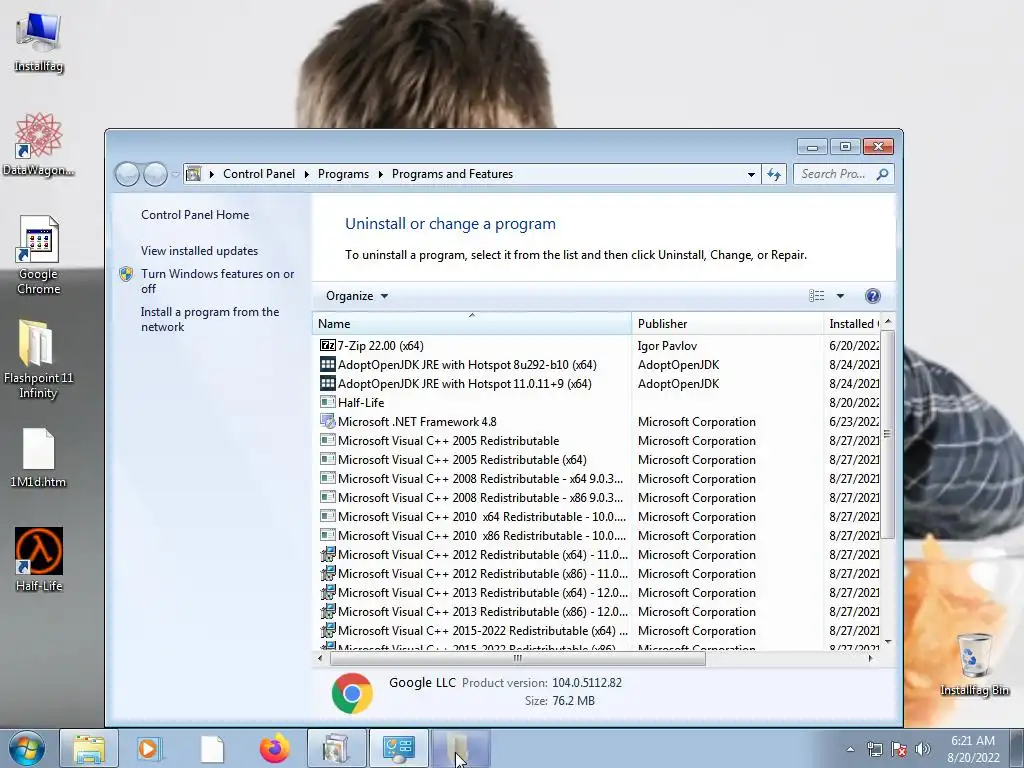Open the Flashpoint 11 Infinity folder icon

[x=39, y=358]
